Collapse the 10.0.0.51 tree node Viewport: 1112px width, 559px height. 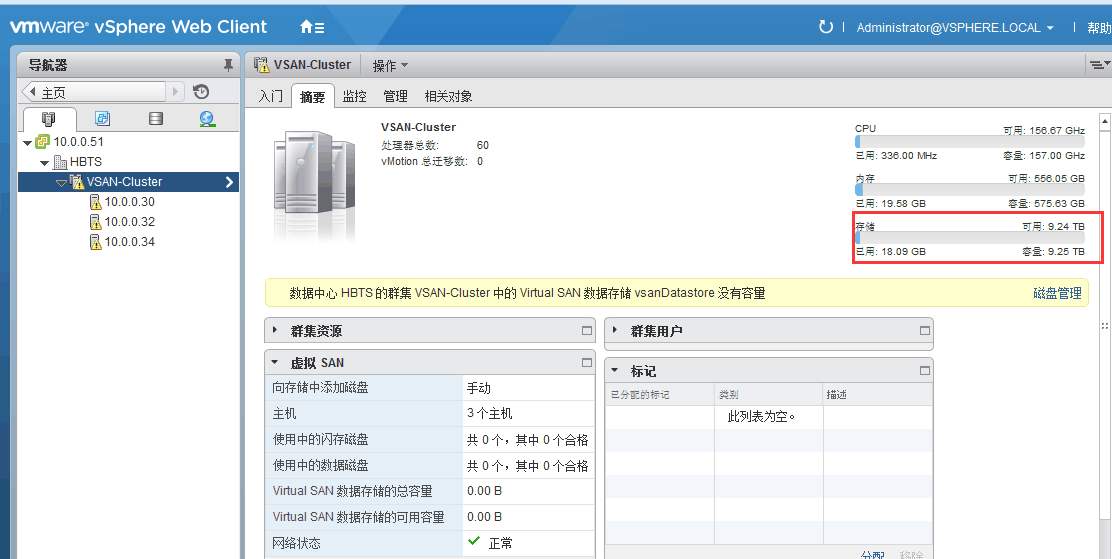click(28, 143)
